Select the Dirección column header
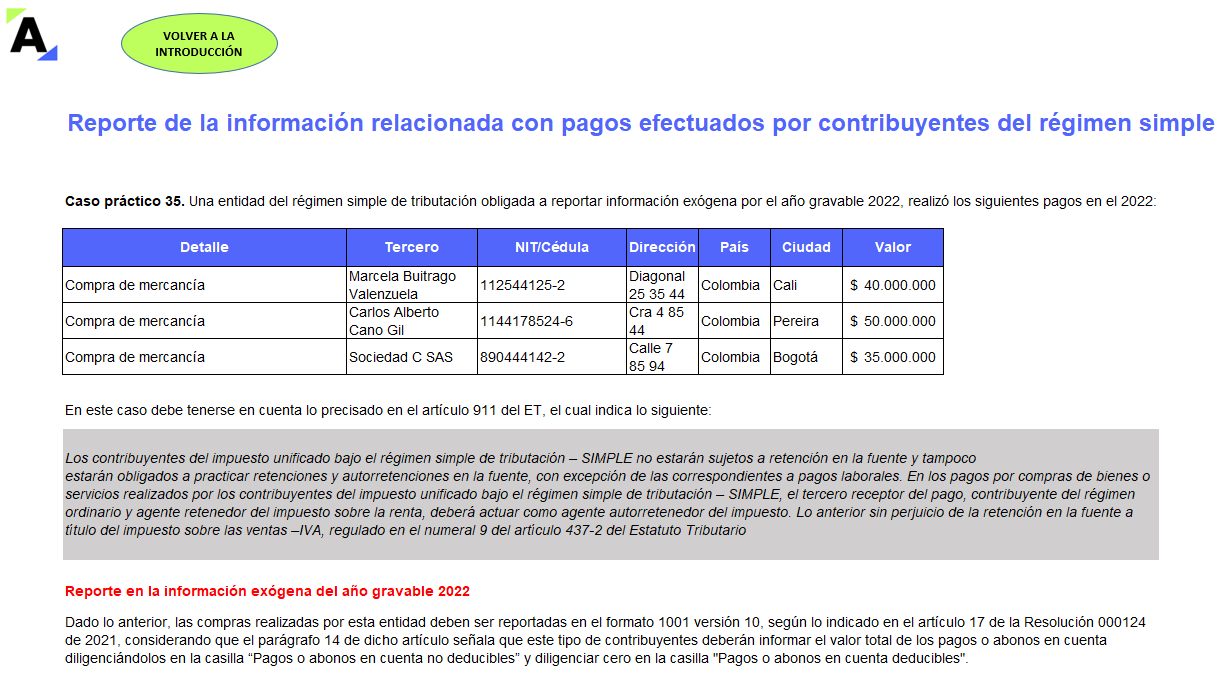The image size is (1216, 674). click(662, 247)
